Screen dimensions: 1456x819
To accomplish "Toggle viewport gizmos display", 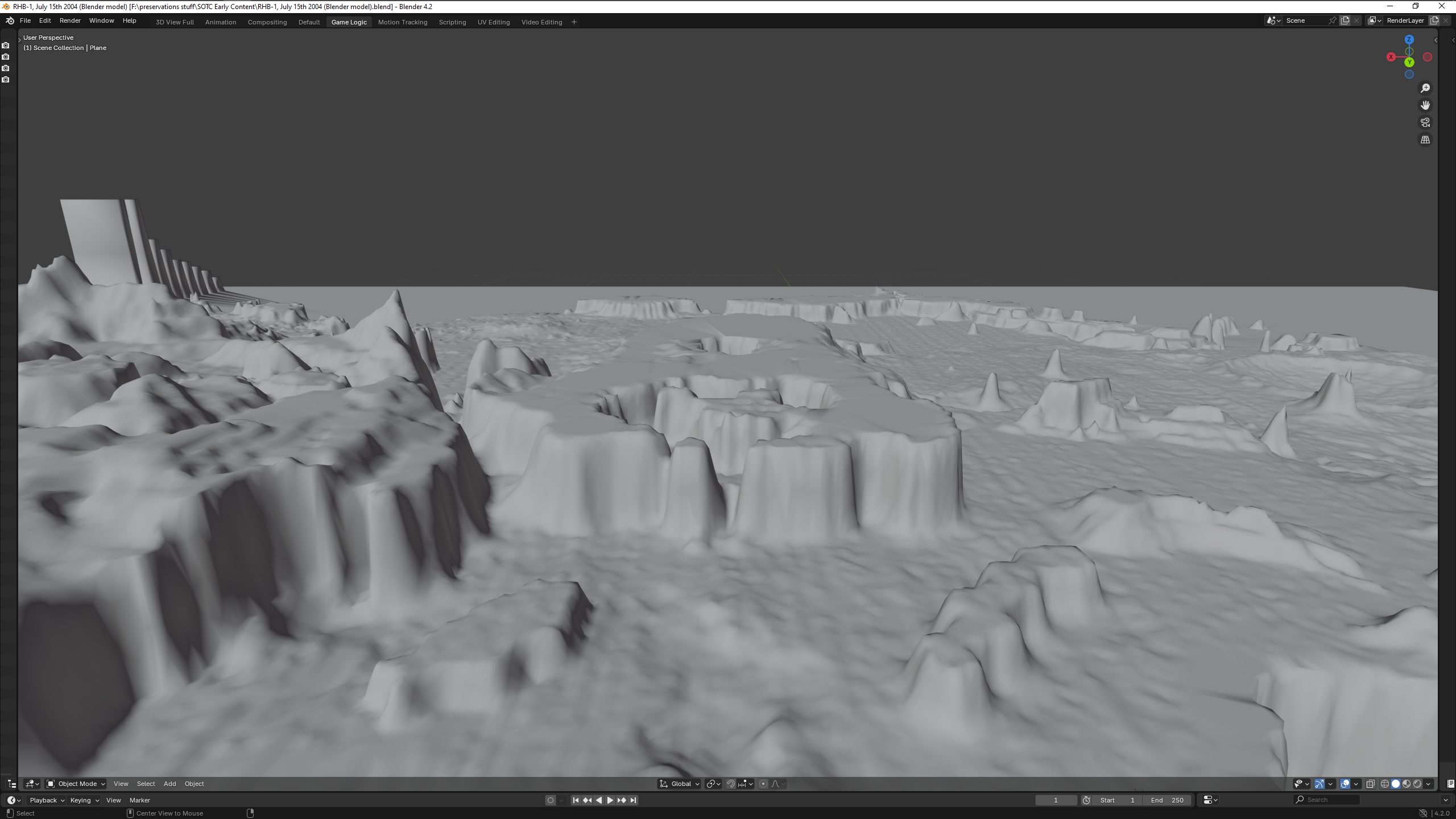I will (x=1319, y=784).
